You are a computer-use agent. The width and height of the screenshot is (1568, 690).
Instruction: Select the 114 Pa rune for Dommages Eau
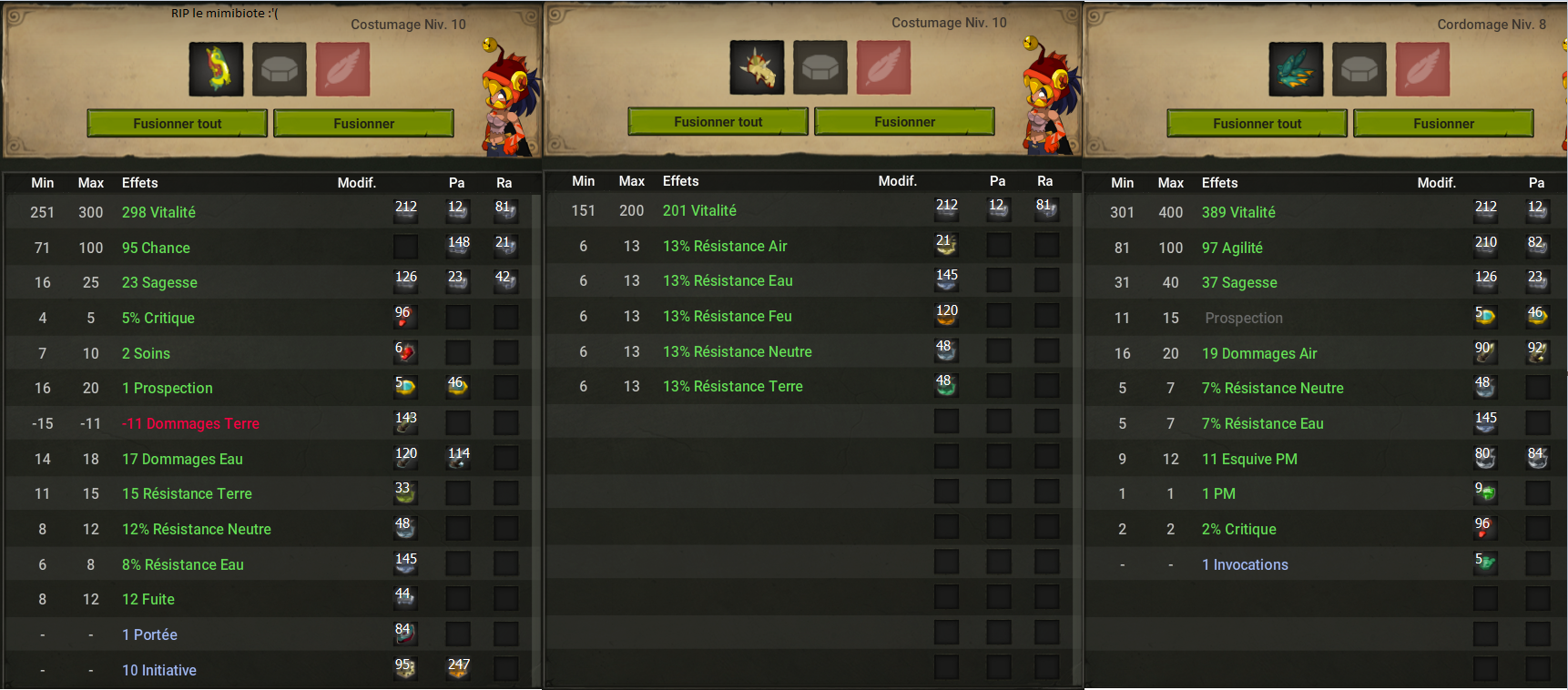458,458
